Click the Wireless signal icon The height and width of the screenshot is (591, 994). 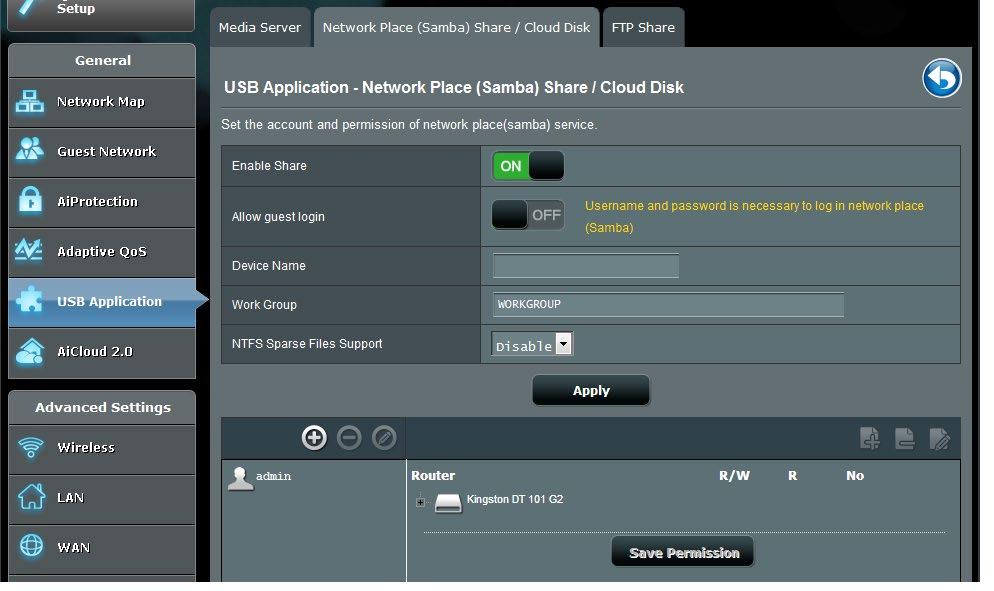tap(30, 448)
